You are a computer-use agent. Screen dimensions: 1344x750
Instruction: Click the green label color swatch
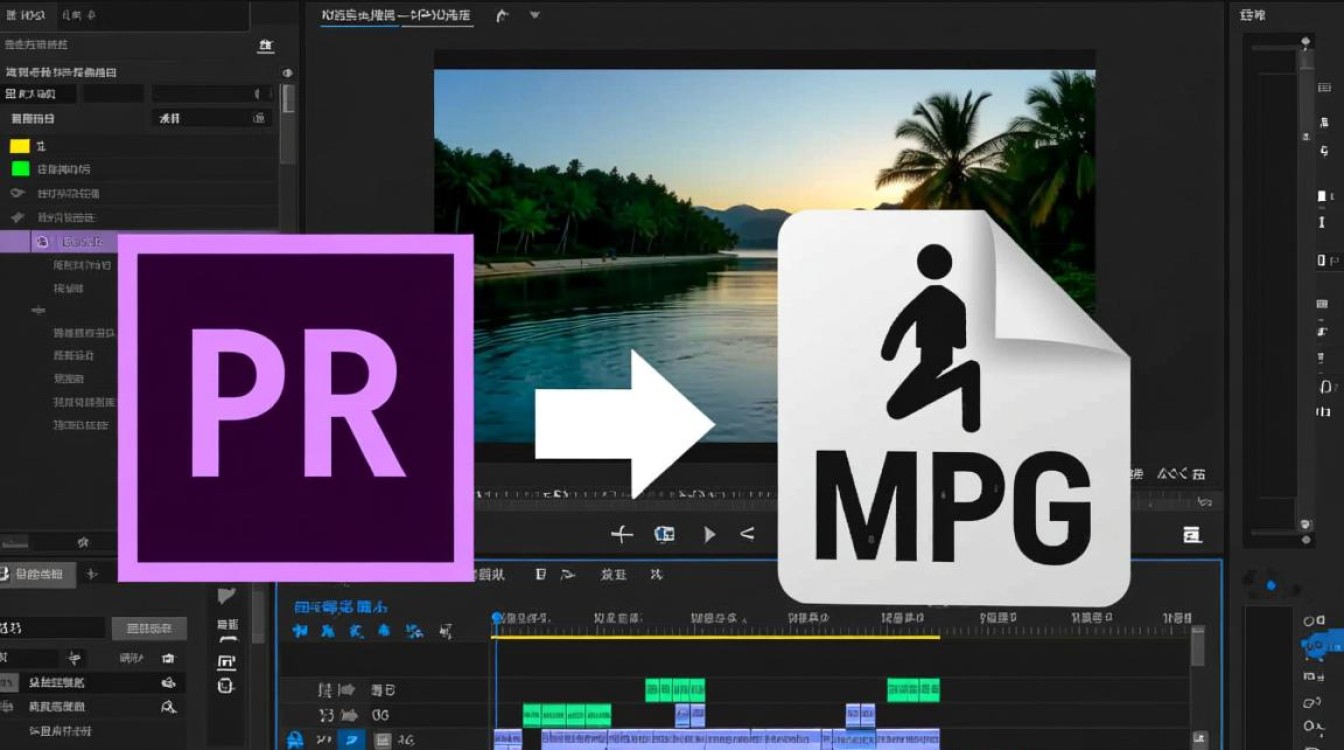(x=20, y=169)
